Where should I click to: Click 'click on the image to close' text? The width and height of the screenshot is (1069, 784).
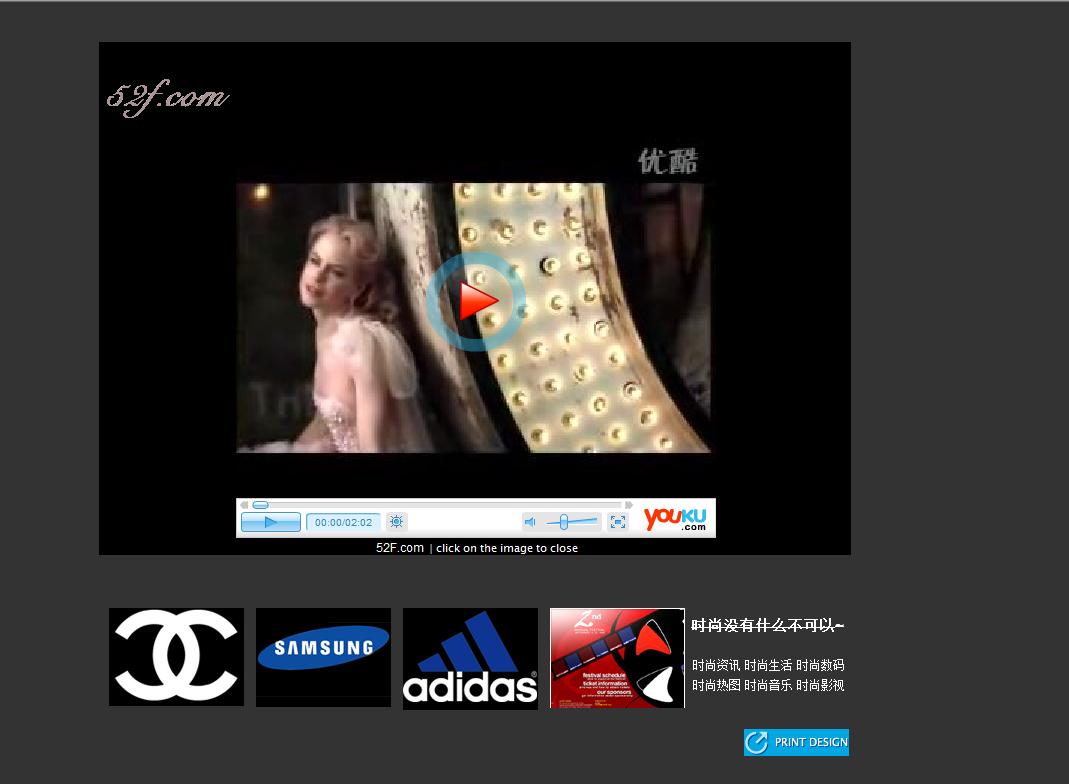pyautogui.click(x=507, y=548)
